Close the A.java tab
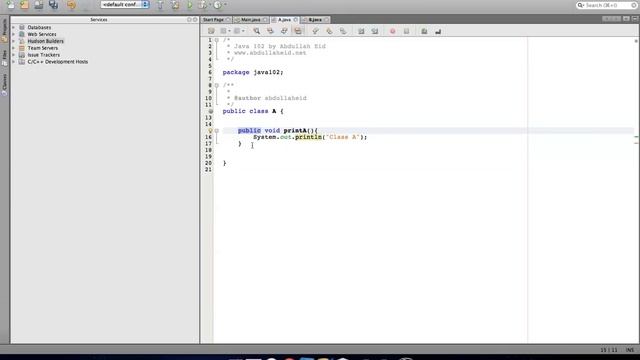The height and width of the screenshot is (360, 640). (296, 20)
